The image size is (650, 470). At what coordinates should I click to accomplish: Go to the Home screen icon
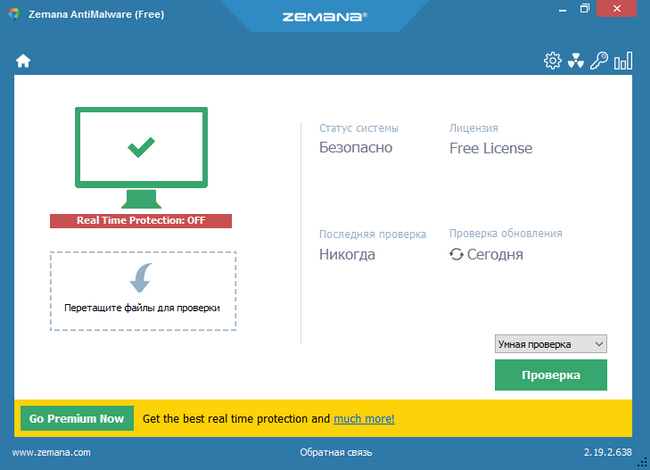pos(23,61)
